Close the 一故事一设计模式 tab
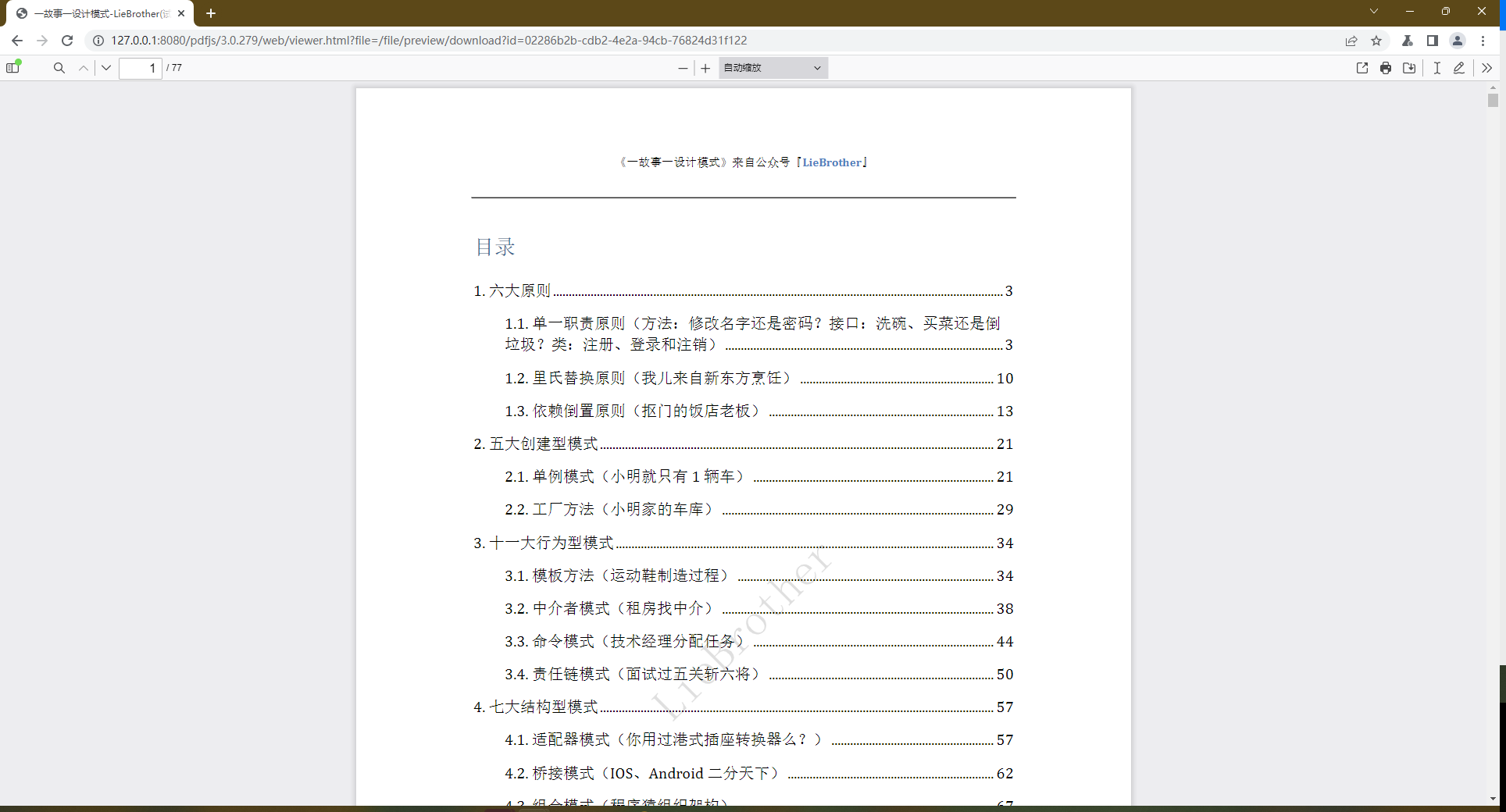The height and width of the screenshot is (812, 1506). coord(181,13)
